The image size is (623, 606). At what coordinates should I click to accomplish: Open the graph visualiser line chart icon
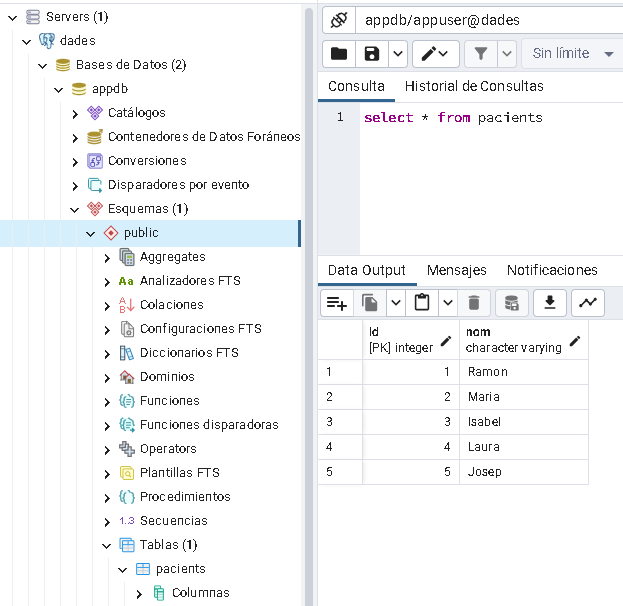[x=587, y=302]
